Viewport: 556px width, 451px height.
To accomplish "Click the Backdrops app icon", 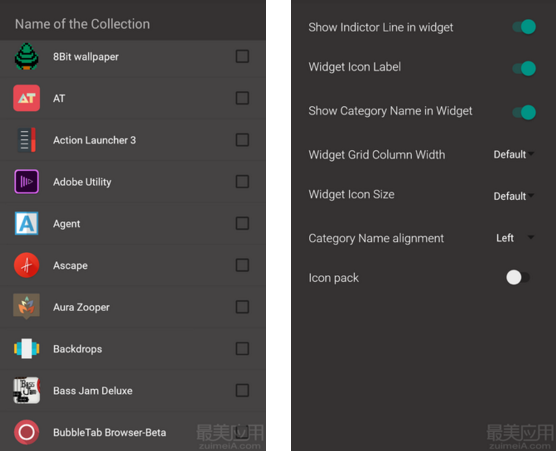I will point(27,349).
